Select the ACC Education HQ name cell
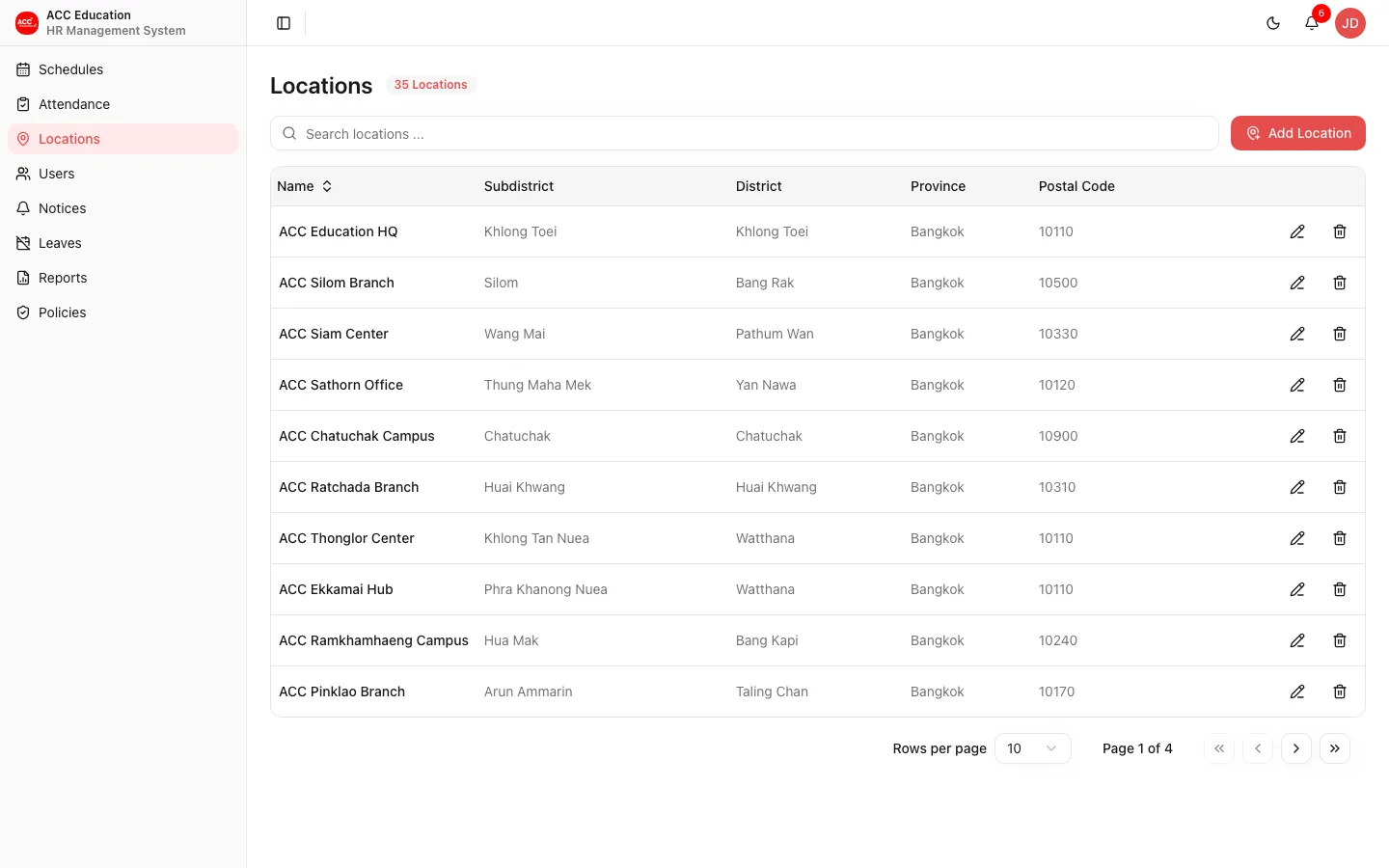 pos(339,231)
